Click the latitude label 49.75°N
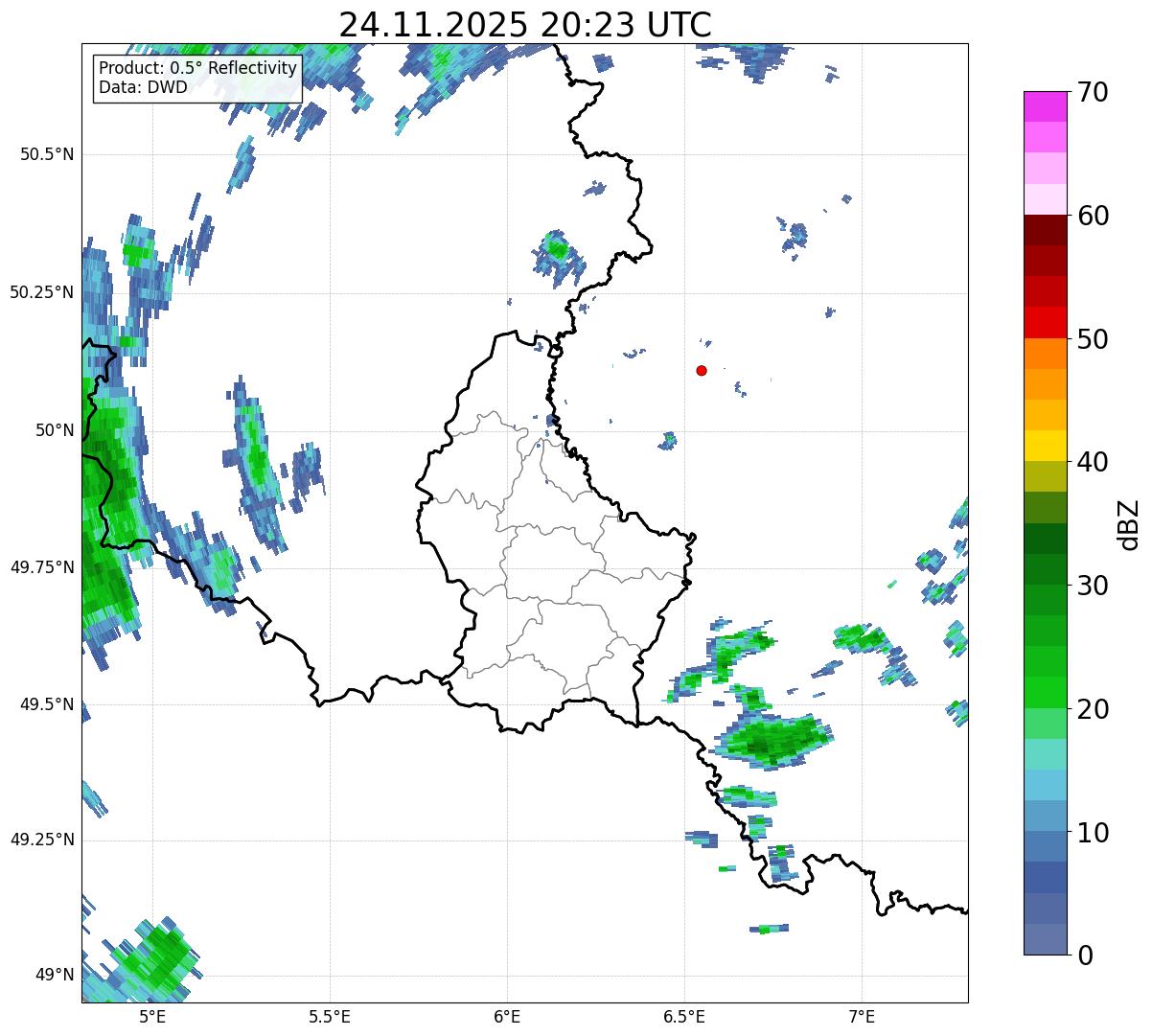 [42, 567]
